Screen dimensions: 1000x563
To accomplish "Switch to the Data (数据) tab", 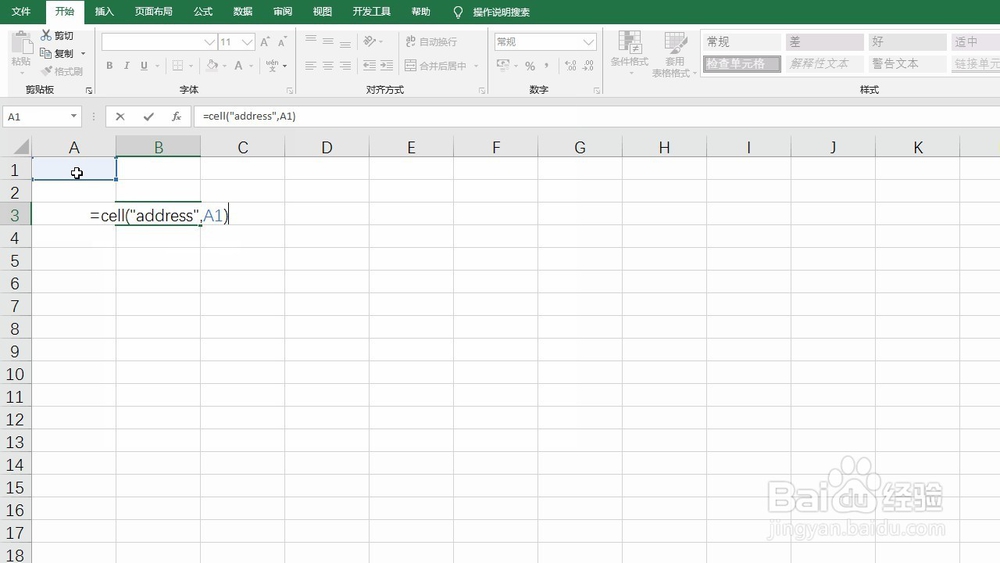I will [242, 11].
